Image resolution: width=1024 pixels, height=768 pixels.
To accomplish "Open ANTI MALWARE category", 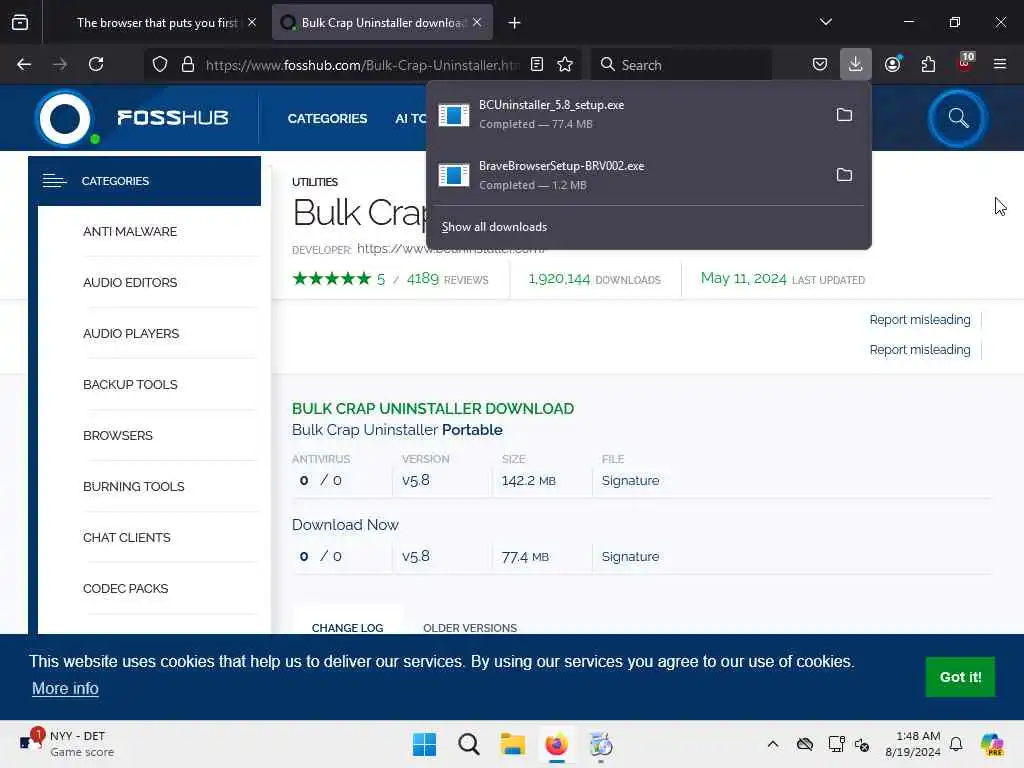I will point(130,232).
